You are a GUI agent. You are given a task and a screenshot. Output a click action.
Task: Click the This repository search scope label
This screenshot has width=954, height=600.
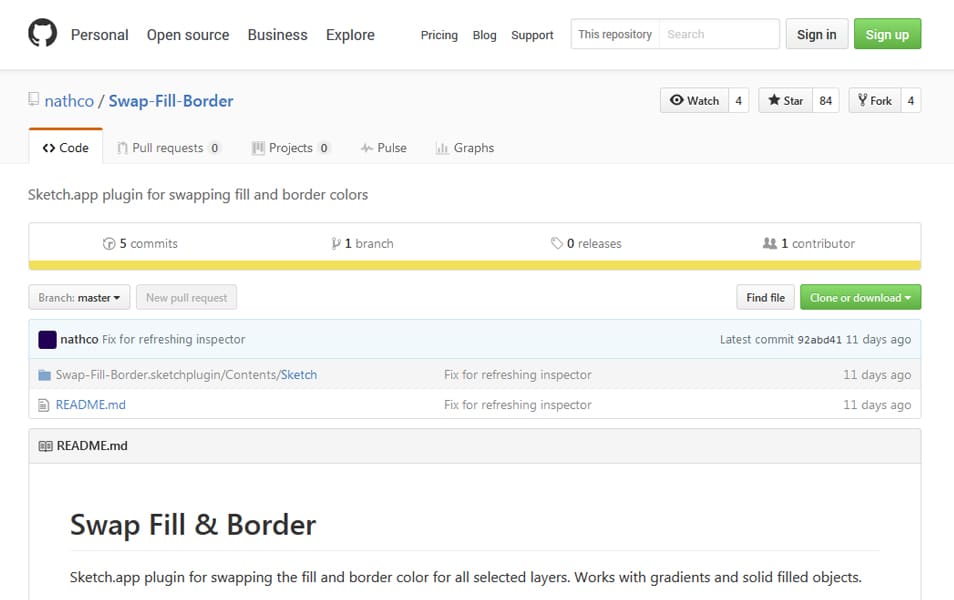coord(615,34)
